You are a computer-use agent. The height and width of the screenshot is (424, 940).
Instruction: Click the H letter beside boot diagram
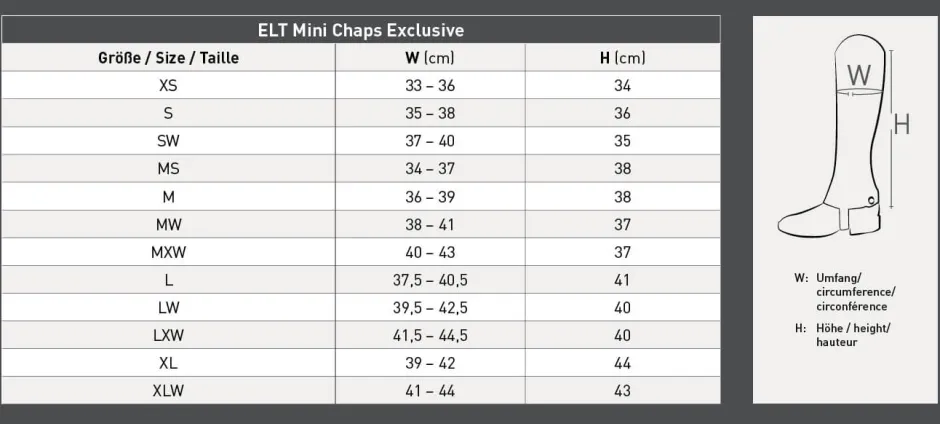[902, 124]
